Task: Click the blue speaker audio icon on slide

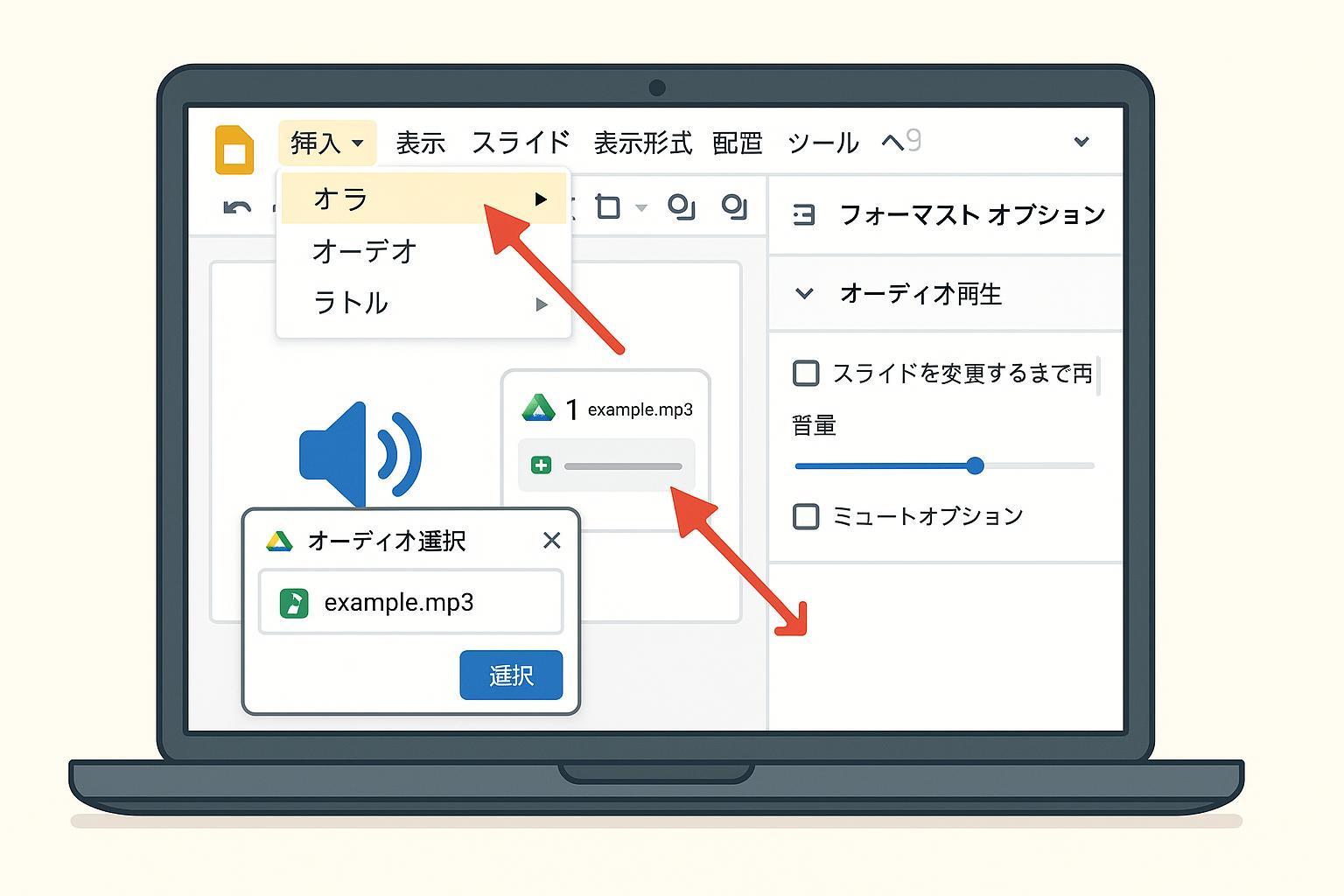Action: [360, 455]
